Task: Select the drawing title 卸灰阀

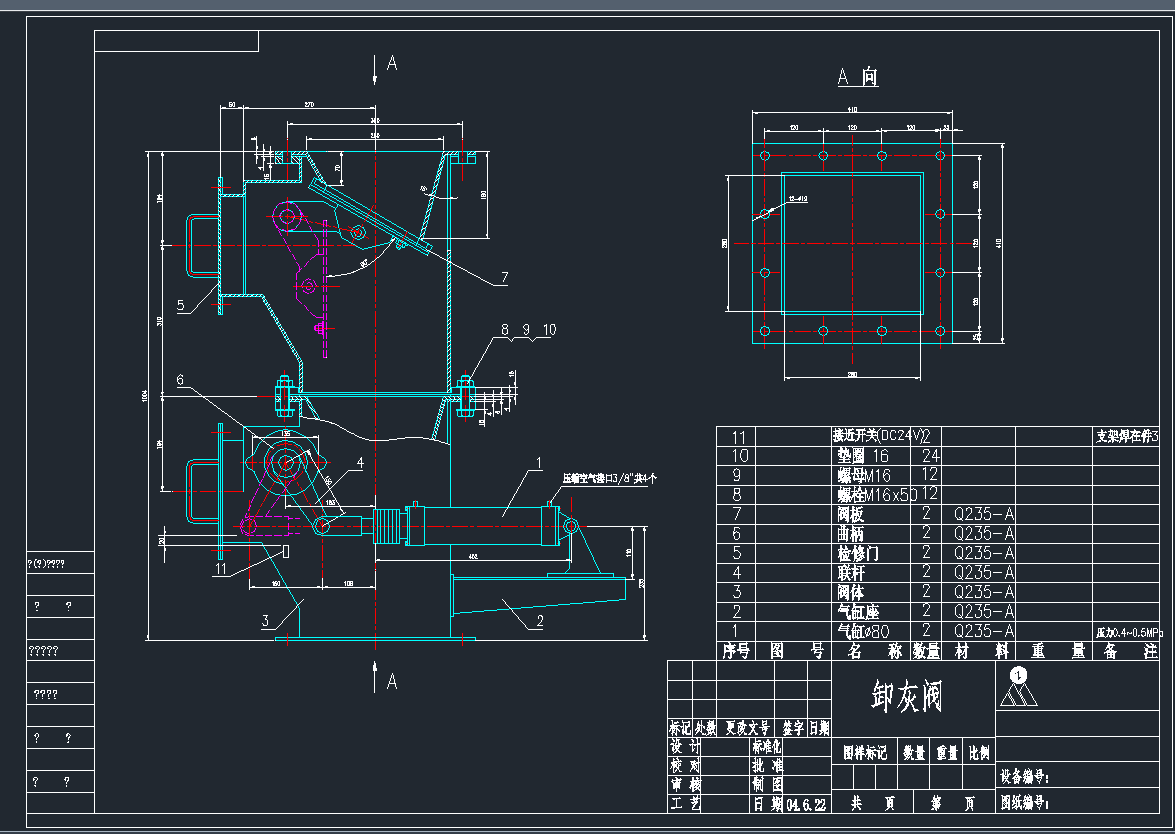Action: pos(910,696)
